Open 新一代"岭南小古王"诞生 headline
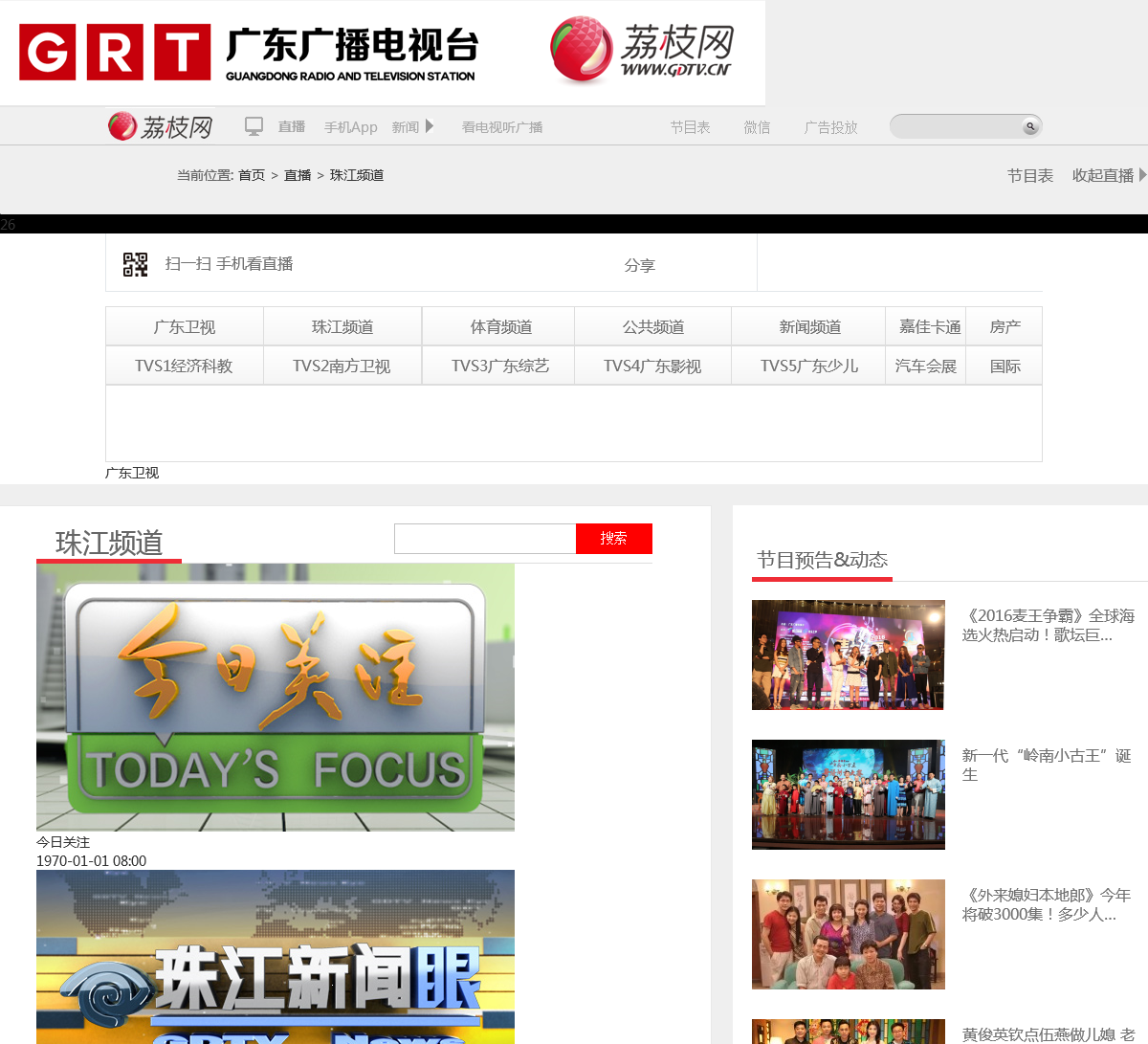The image size is (1148, 1044). tap(1047, 765)
